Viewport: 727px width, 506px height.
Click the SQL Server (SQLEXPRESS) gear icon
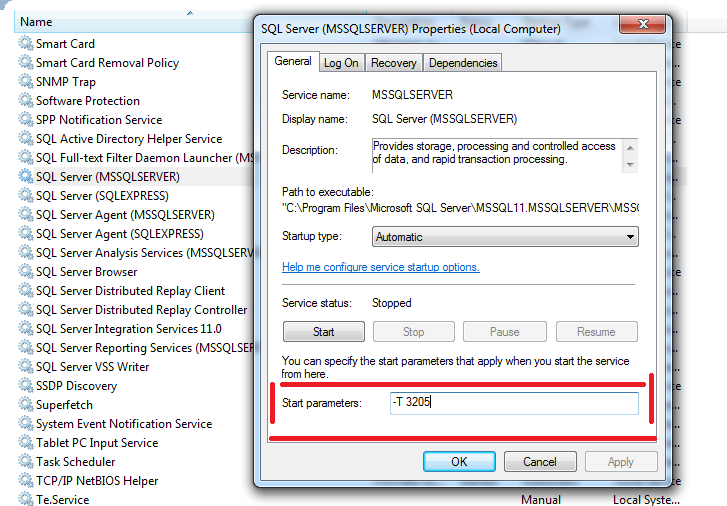[x=26, y=195]
